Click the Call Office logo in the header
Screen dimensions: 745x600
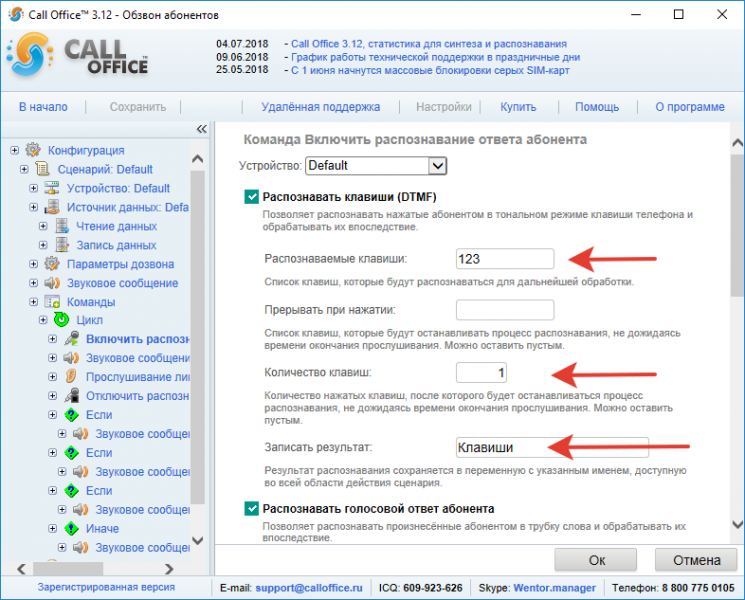pos(77,56)
